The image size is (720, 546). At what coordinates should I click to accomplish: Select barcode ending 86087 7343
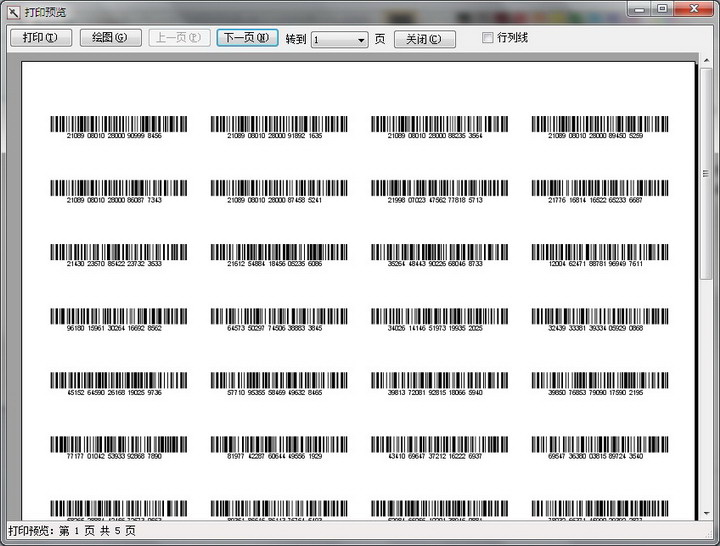coord(118,191)
